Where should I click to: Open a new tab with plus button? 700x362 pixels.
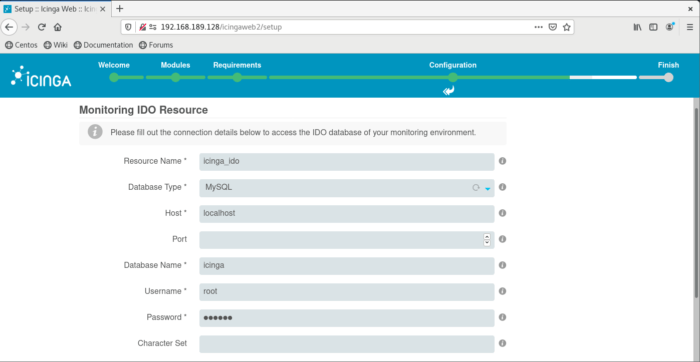click(x=119, y=8)
